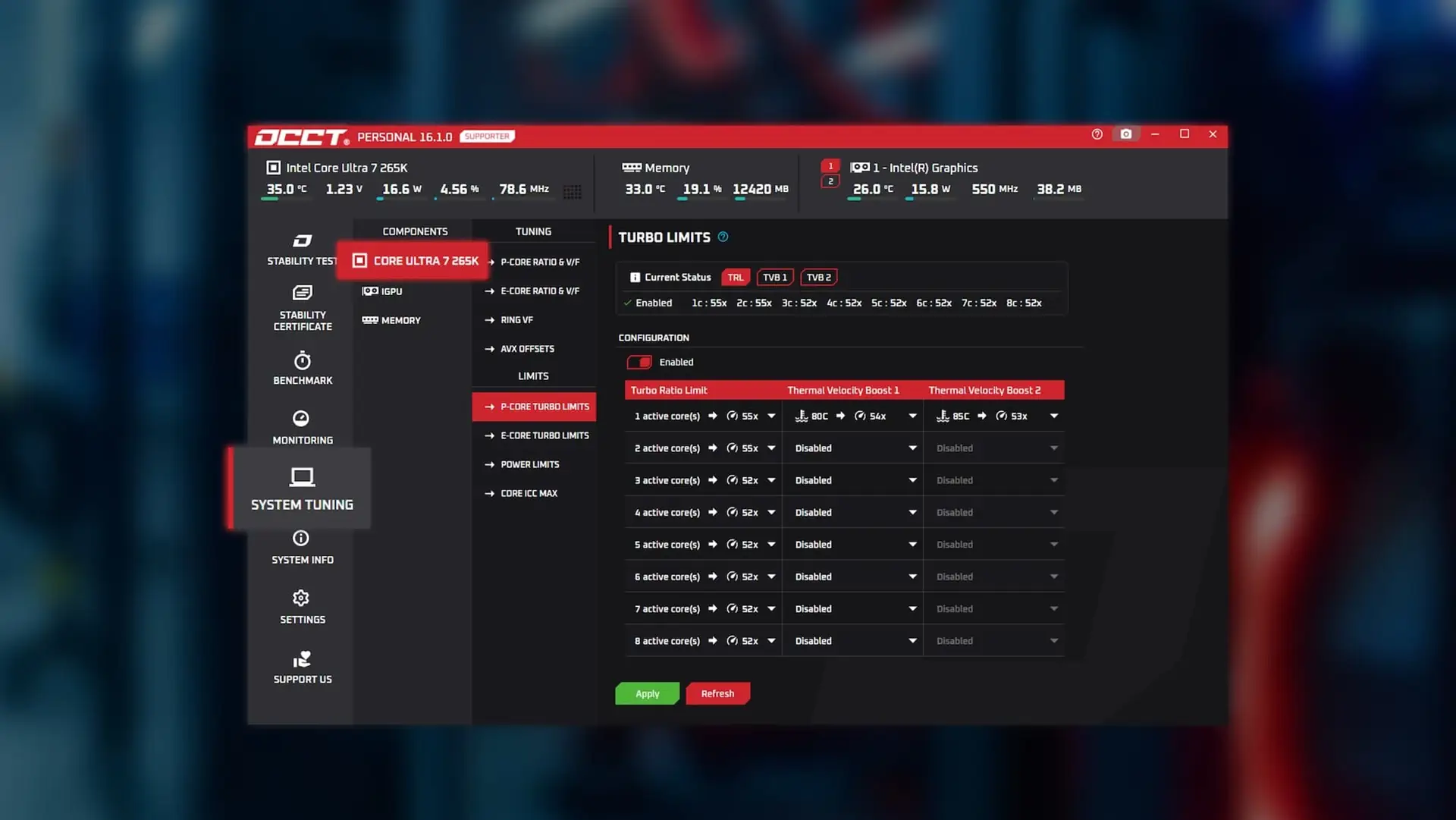Toggle the TVB 1 status filter

[x=774, y=278]
